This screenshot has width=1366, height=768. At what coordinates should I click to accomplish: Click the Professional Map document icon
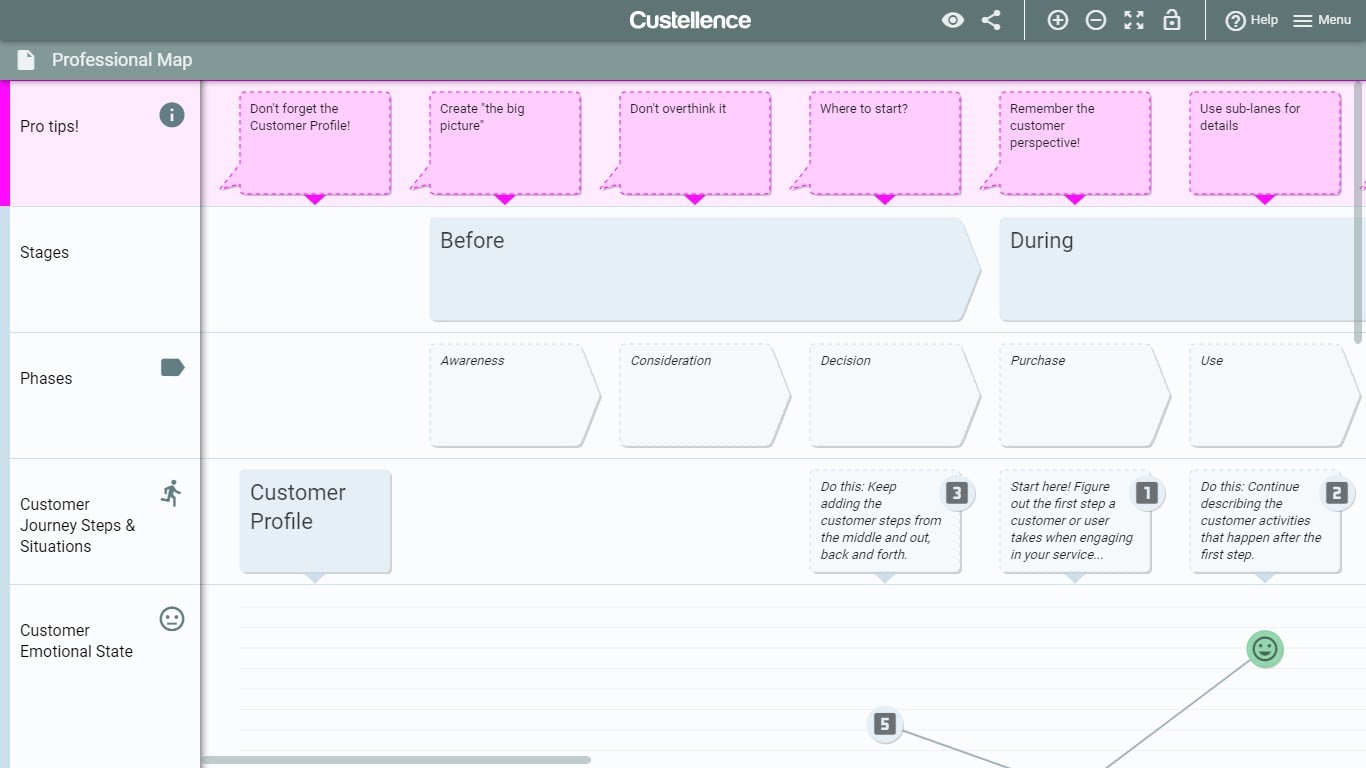(26, 60)
